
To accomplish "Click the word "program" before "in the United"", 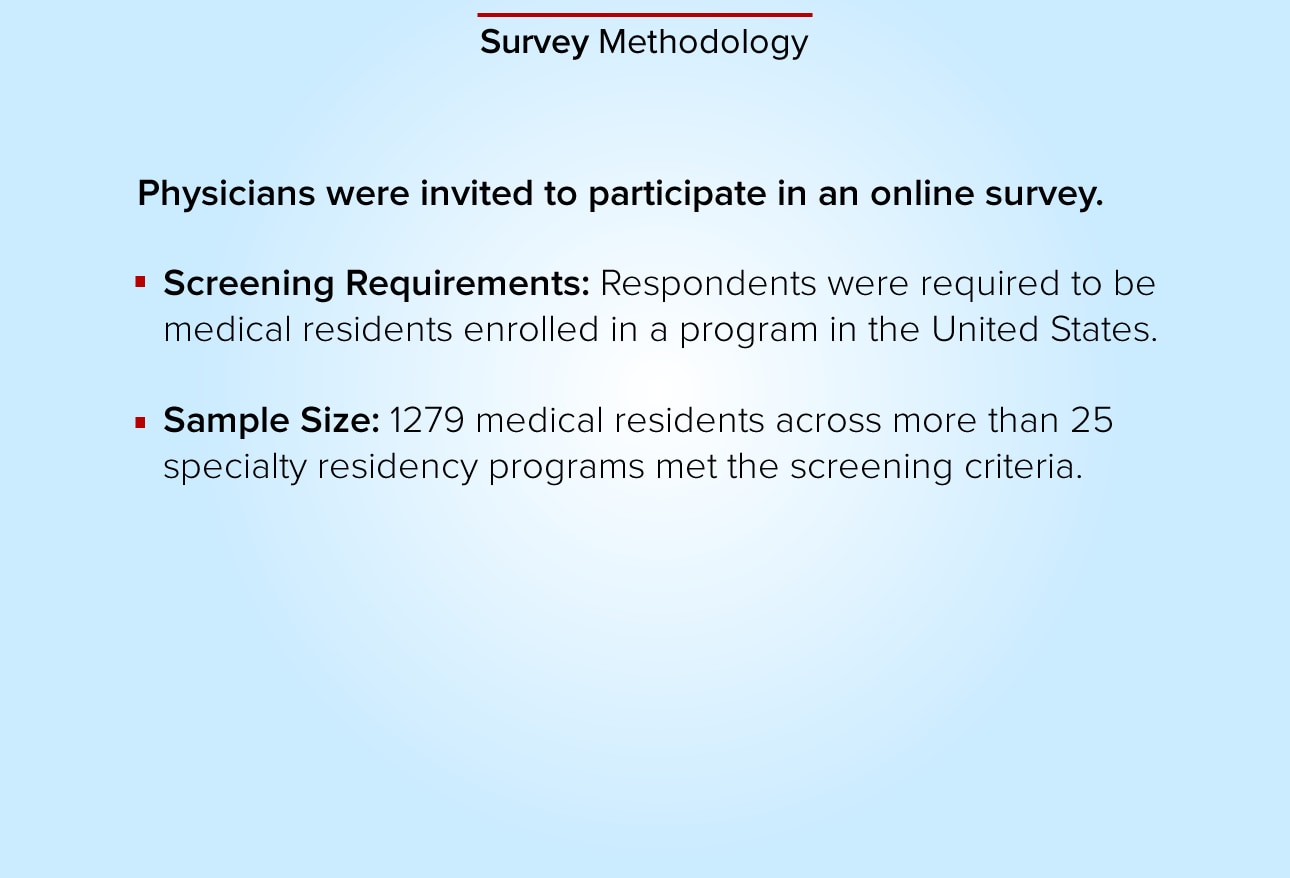I will tap(749, 331).
